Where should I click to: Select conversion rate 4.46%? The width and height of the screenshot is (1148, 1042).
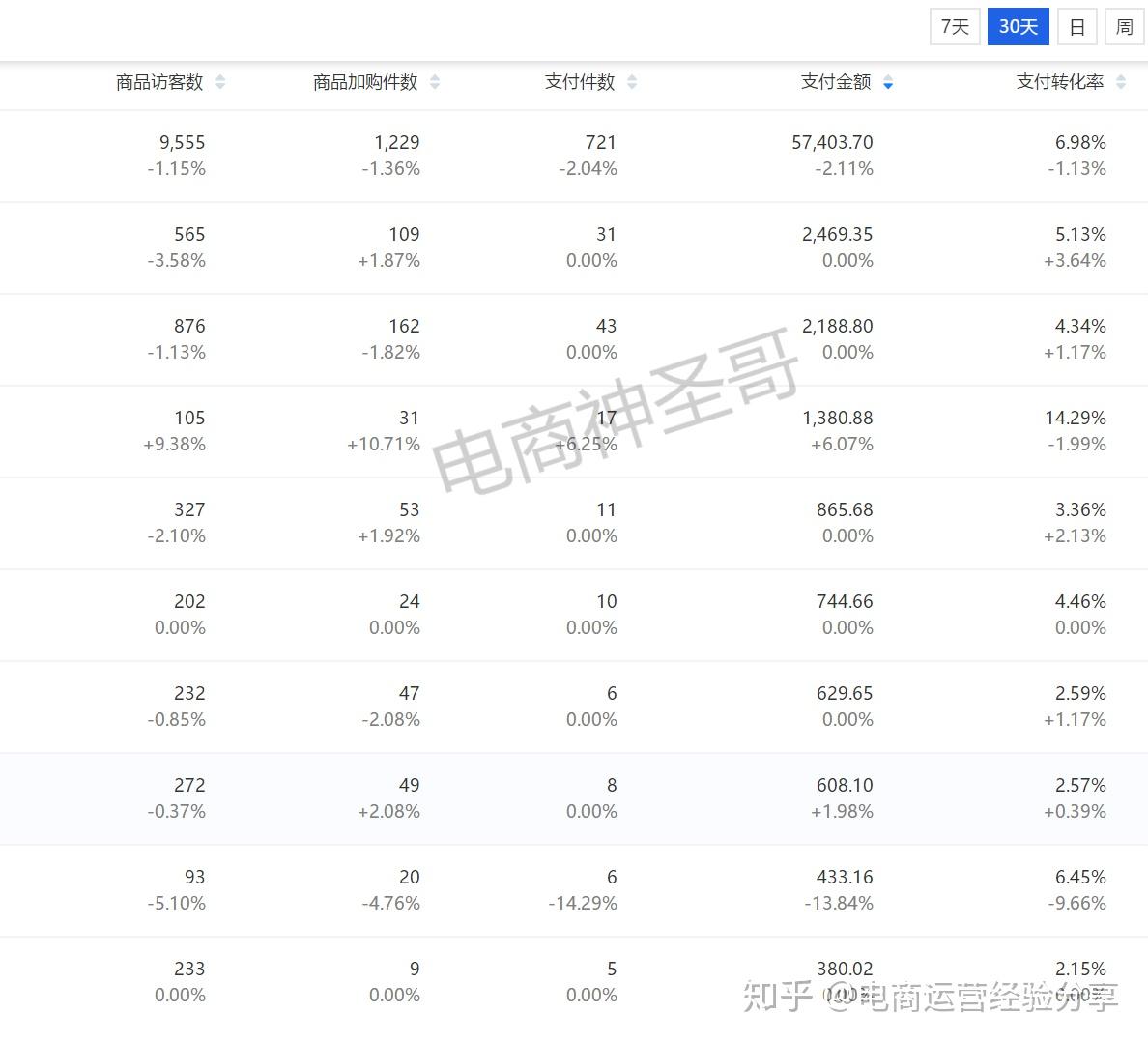pyautogui.click(x=1080, y=602)
